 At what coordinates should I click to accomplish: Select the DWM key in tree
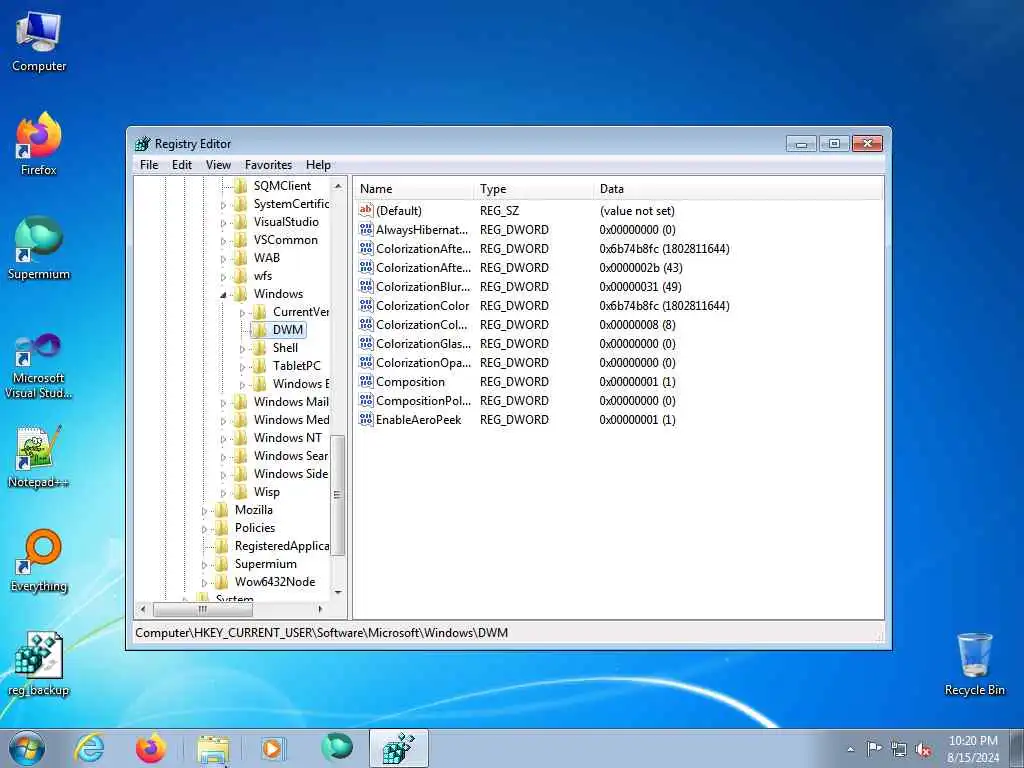pyautogui.click(x=287, y=330)
